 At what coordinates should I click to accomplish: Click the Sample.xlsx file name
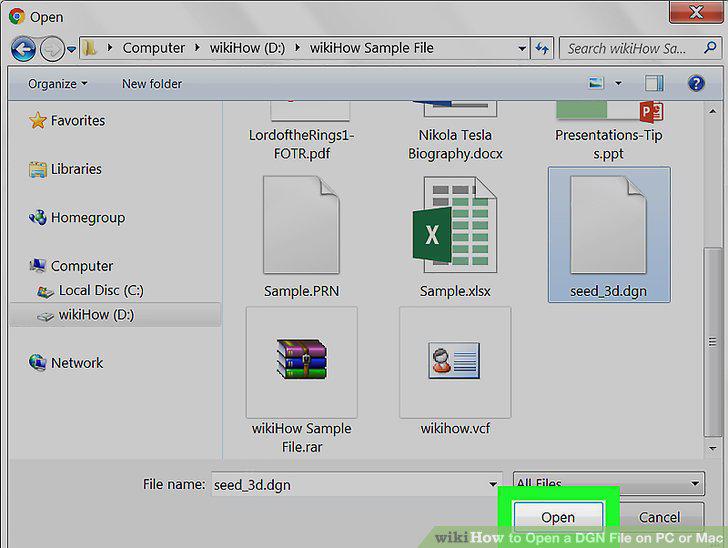(x=455, y=291)
